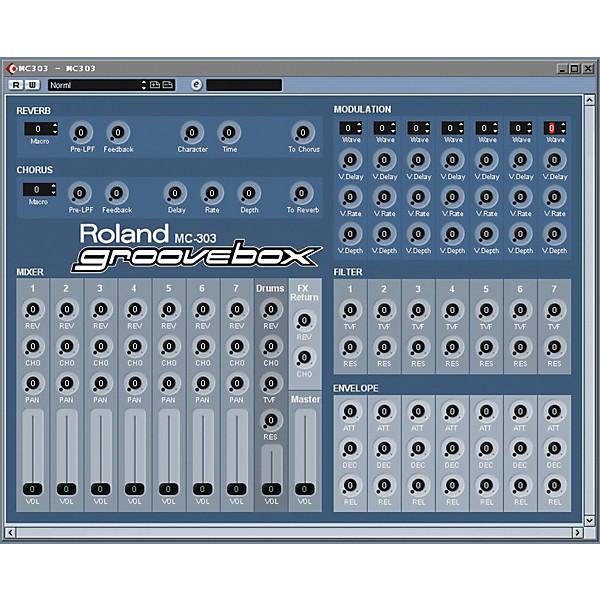Screen dimensions: 600x600
Task: Click the red highlighted Wave stepper value
Action: (x=551, y=128)
